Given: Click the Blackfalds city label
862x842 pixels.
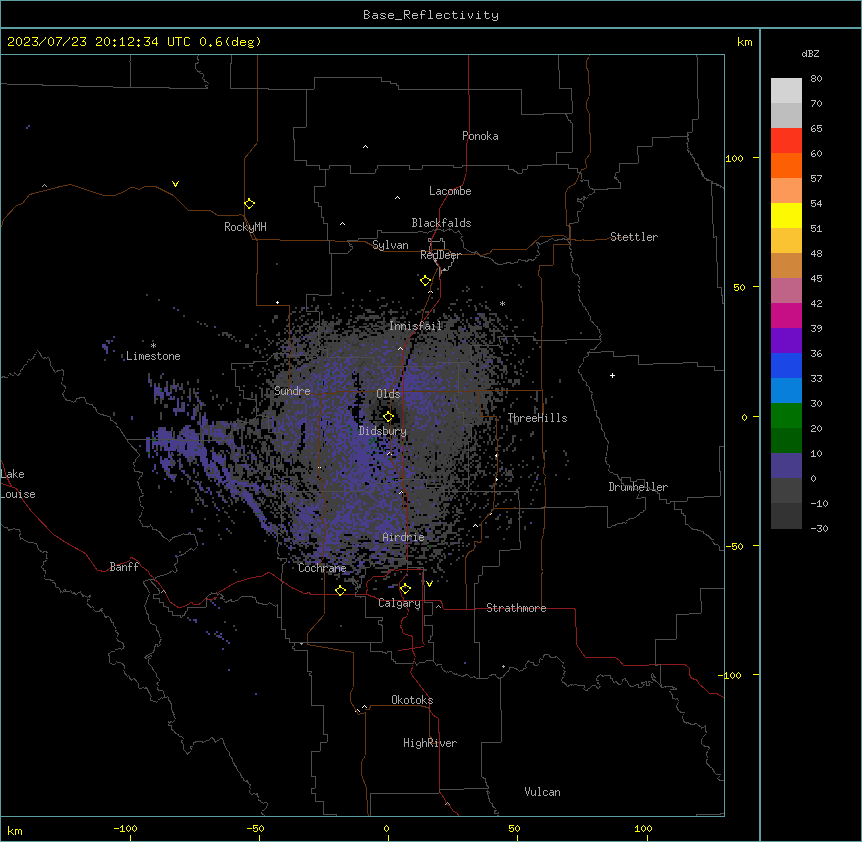Looking at the screenshot, I should 441,223.
